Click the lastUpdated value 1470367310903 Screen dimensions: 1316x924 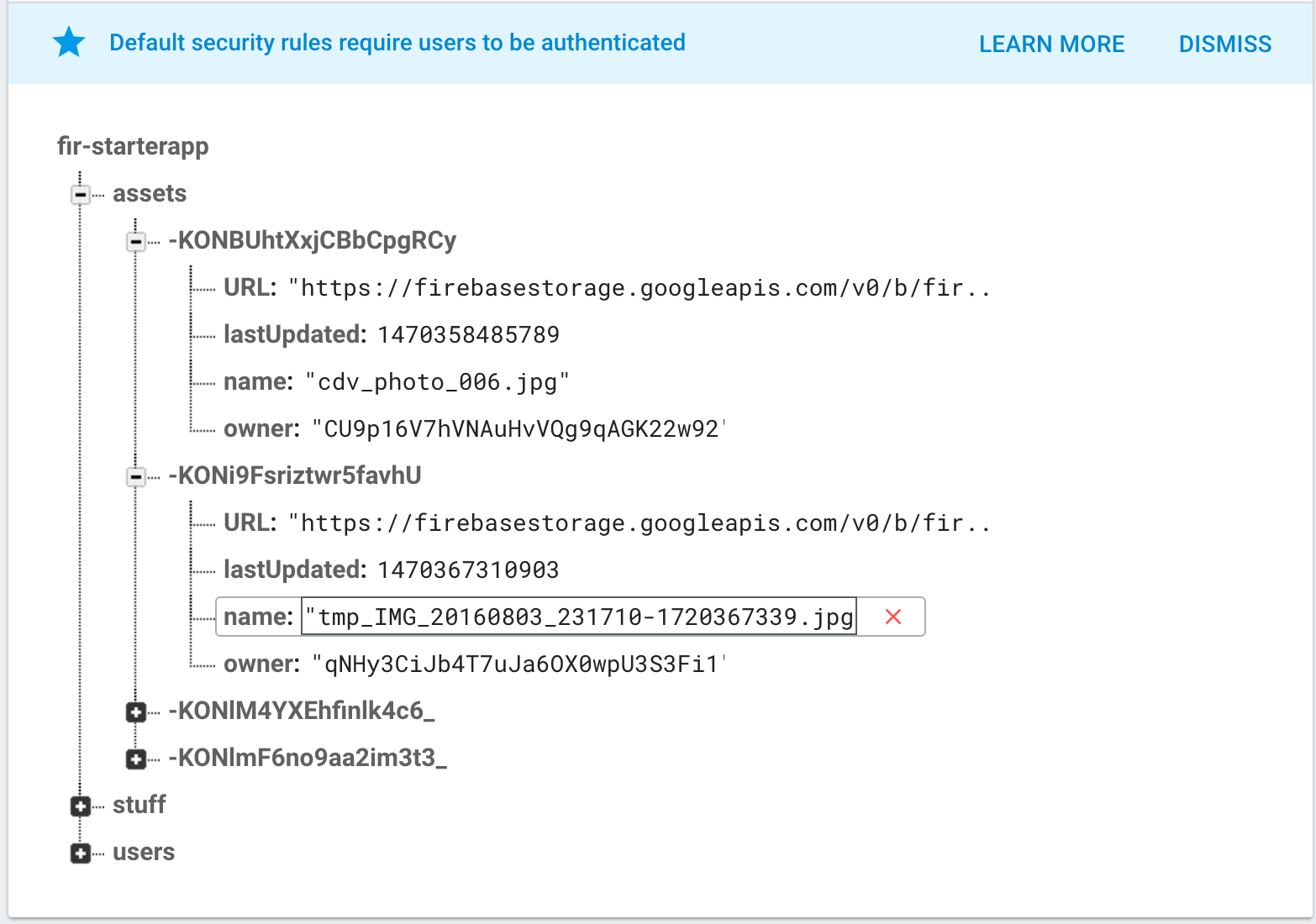click(468, 570)
